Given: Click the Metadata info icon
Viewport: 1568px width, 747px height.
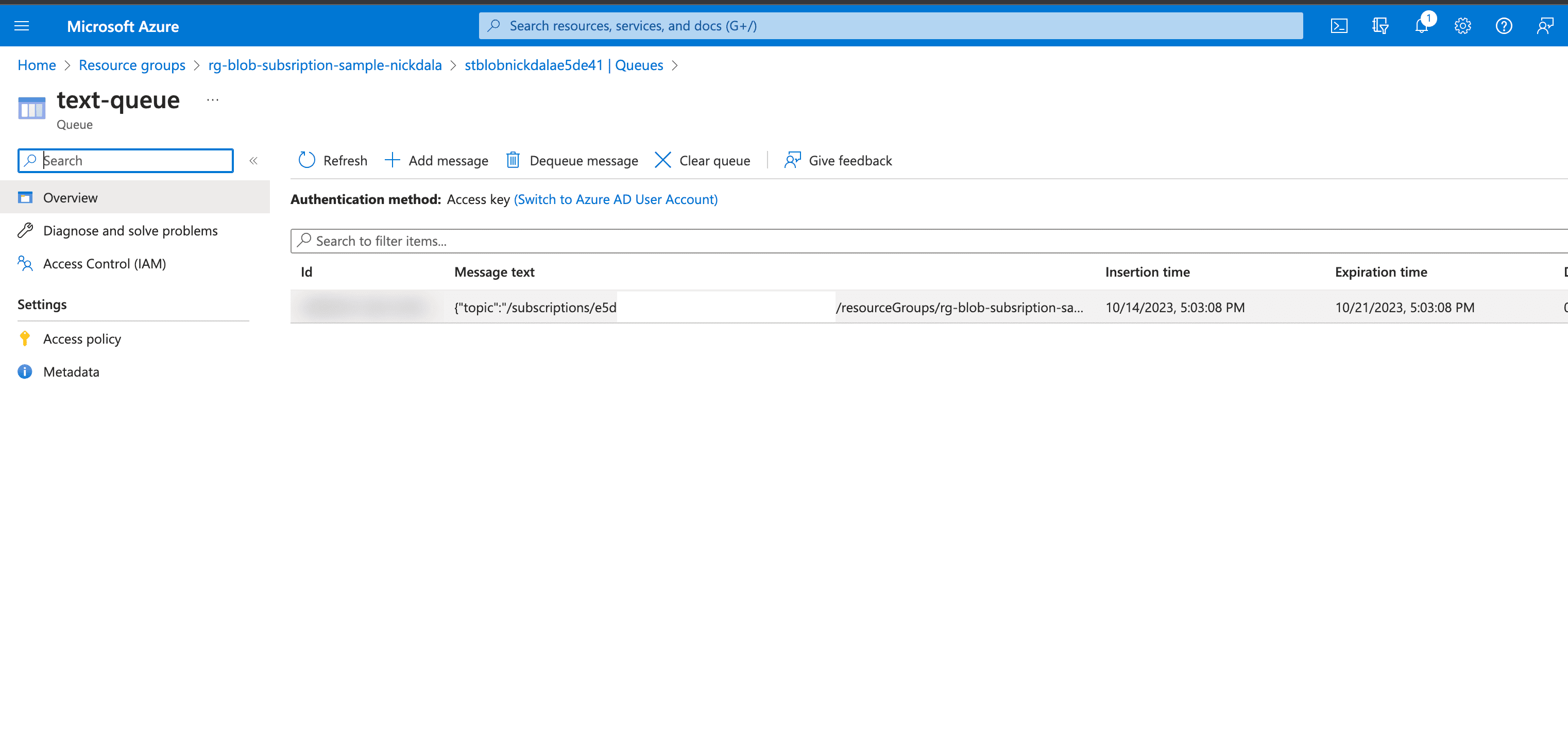Looking at the screenshot, I should pyautogui.click(x=25, y=371).
